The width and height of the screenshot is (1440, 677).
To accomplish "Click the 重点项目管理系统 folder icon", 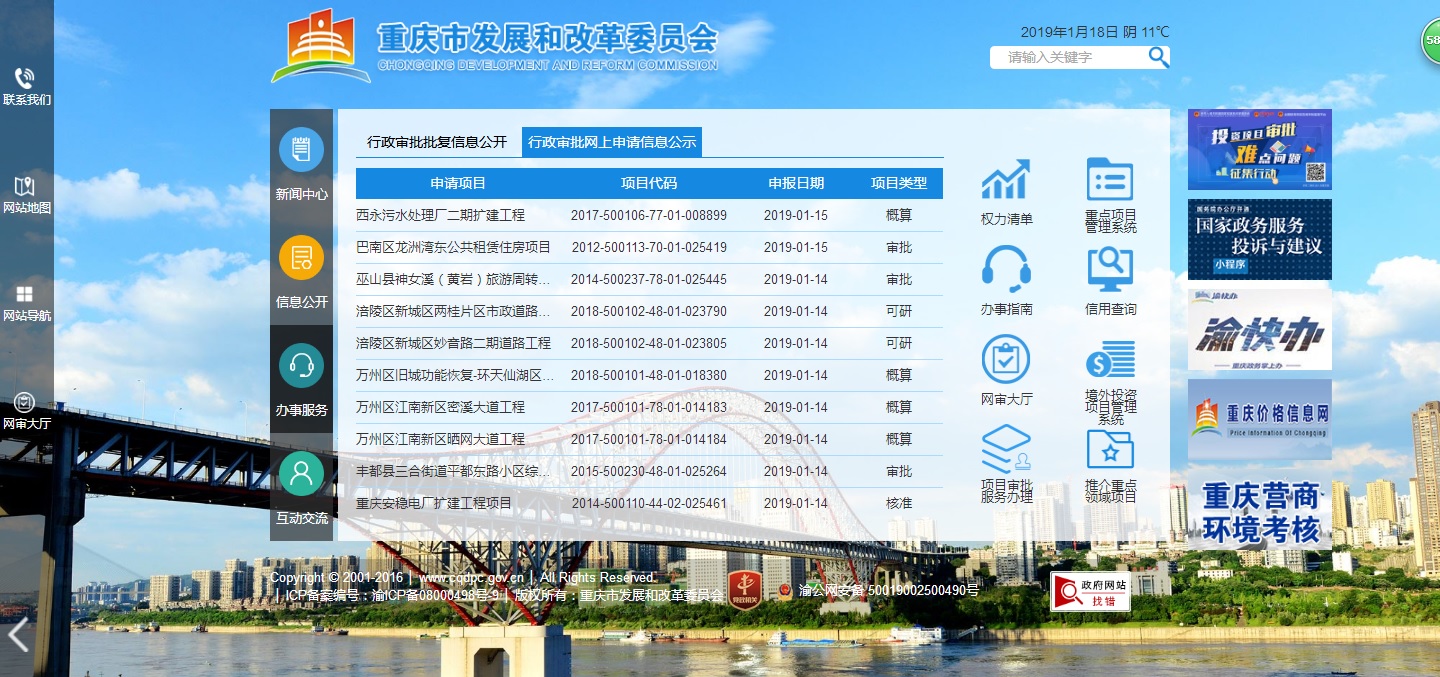I will pyautogui.click(x=1110, y=180).
